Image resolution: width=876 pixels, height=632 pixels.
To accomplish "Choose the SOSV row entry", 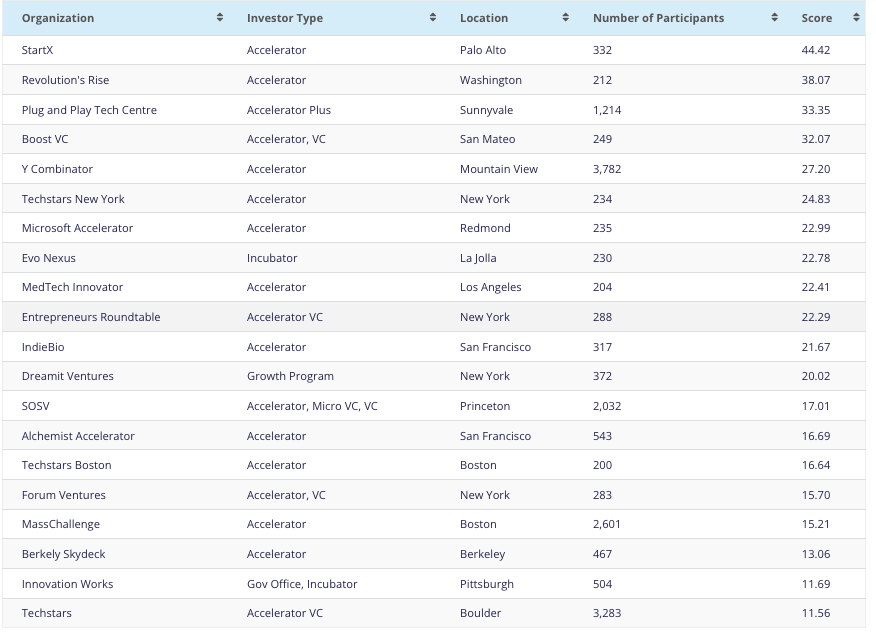I will coord(35,406).
